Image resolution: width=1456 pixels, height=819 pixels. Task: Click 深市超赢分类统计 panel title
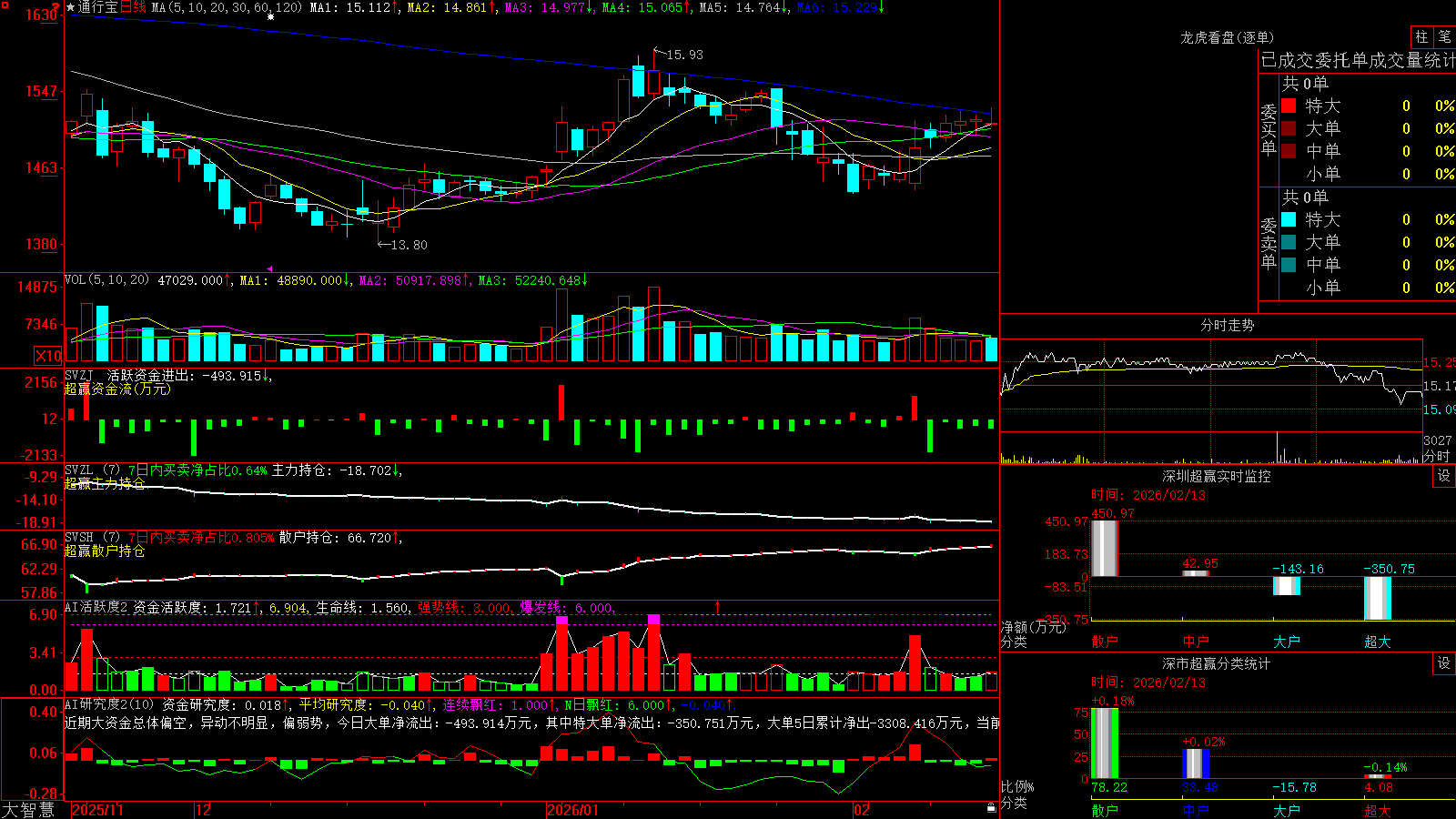(1217, 663)
